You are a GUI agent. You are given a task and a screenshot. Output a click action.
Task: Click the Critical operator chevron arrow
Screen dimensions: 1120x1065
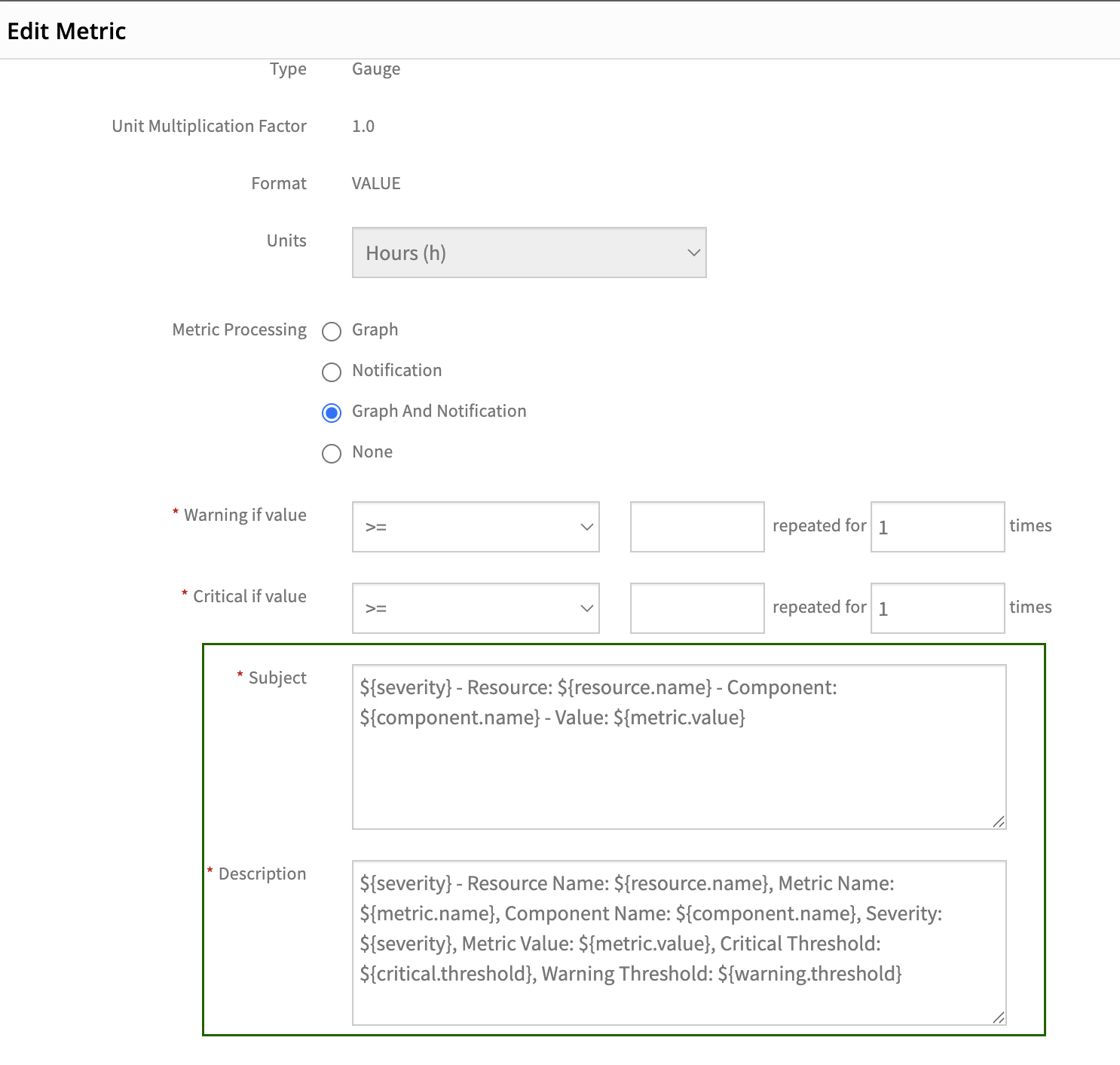(587, 608)
